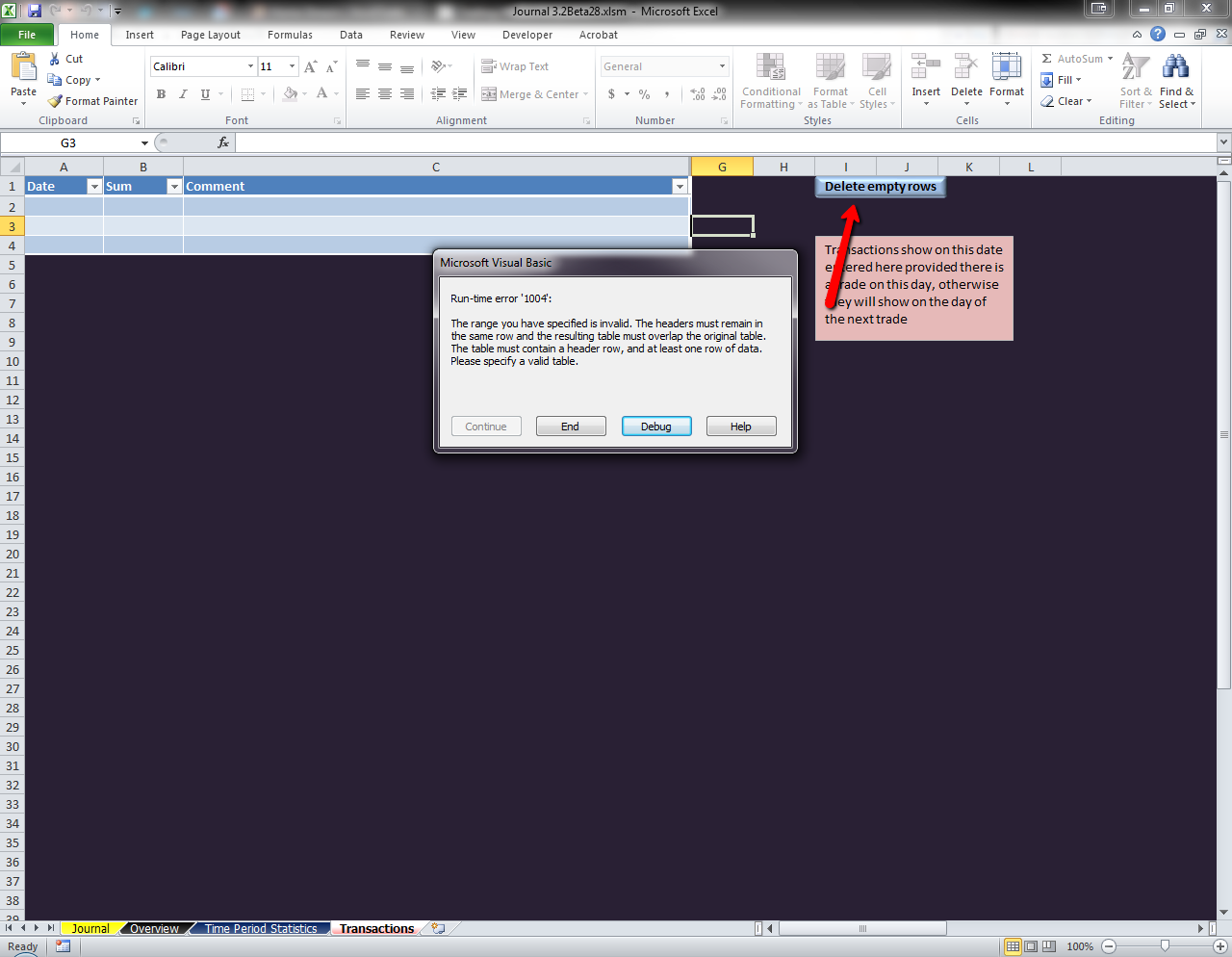1232x957 pixels.
Task: Click Decrease Indent icon
Action: pyautogui.click(x=438, y=94)
